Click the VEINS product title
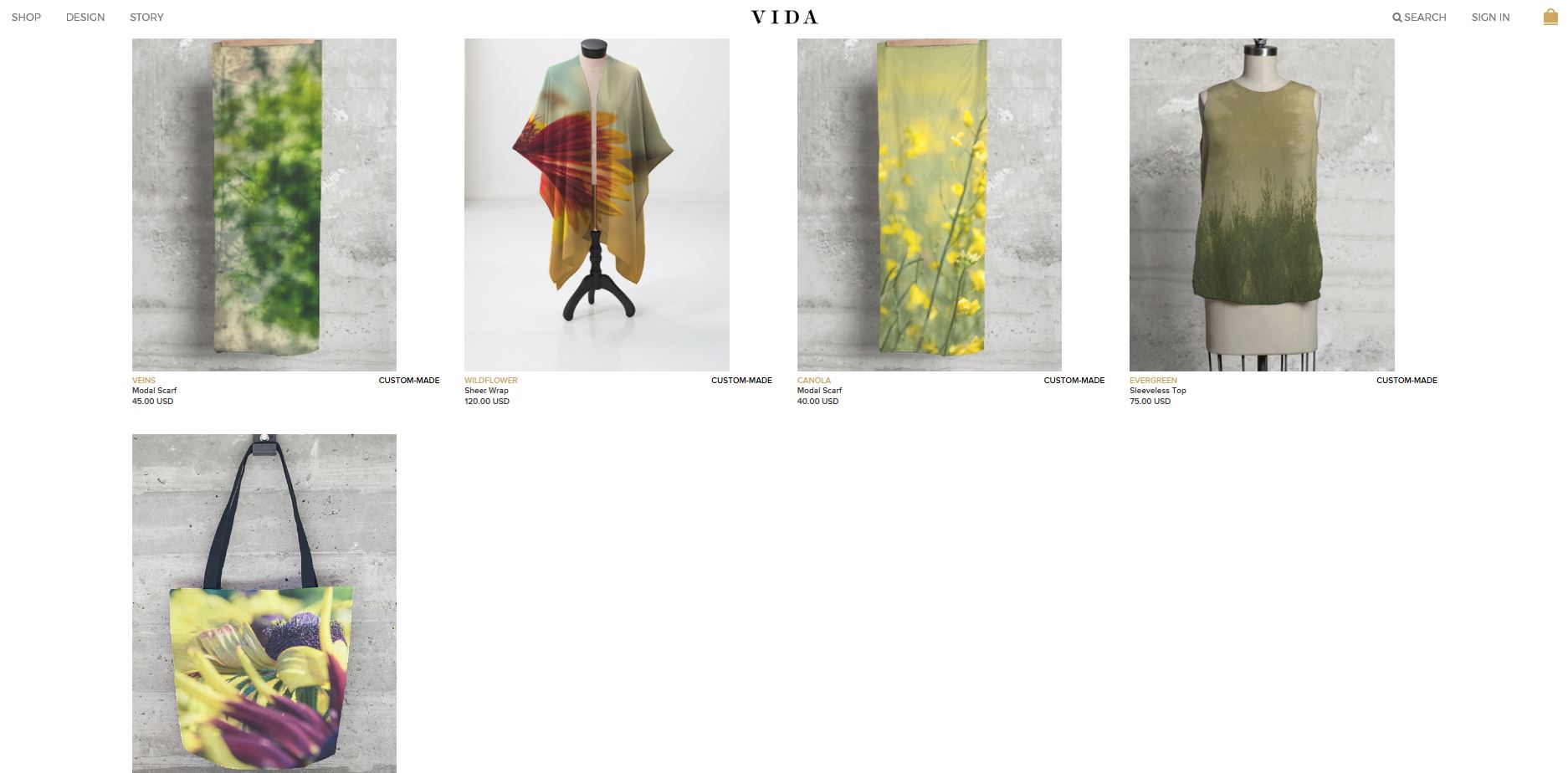Viewport: 1568px width, 773px height. pos(144,381)
